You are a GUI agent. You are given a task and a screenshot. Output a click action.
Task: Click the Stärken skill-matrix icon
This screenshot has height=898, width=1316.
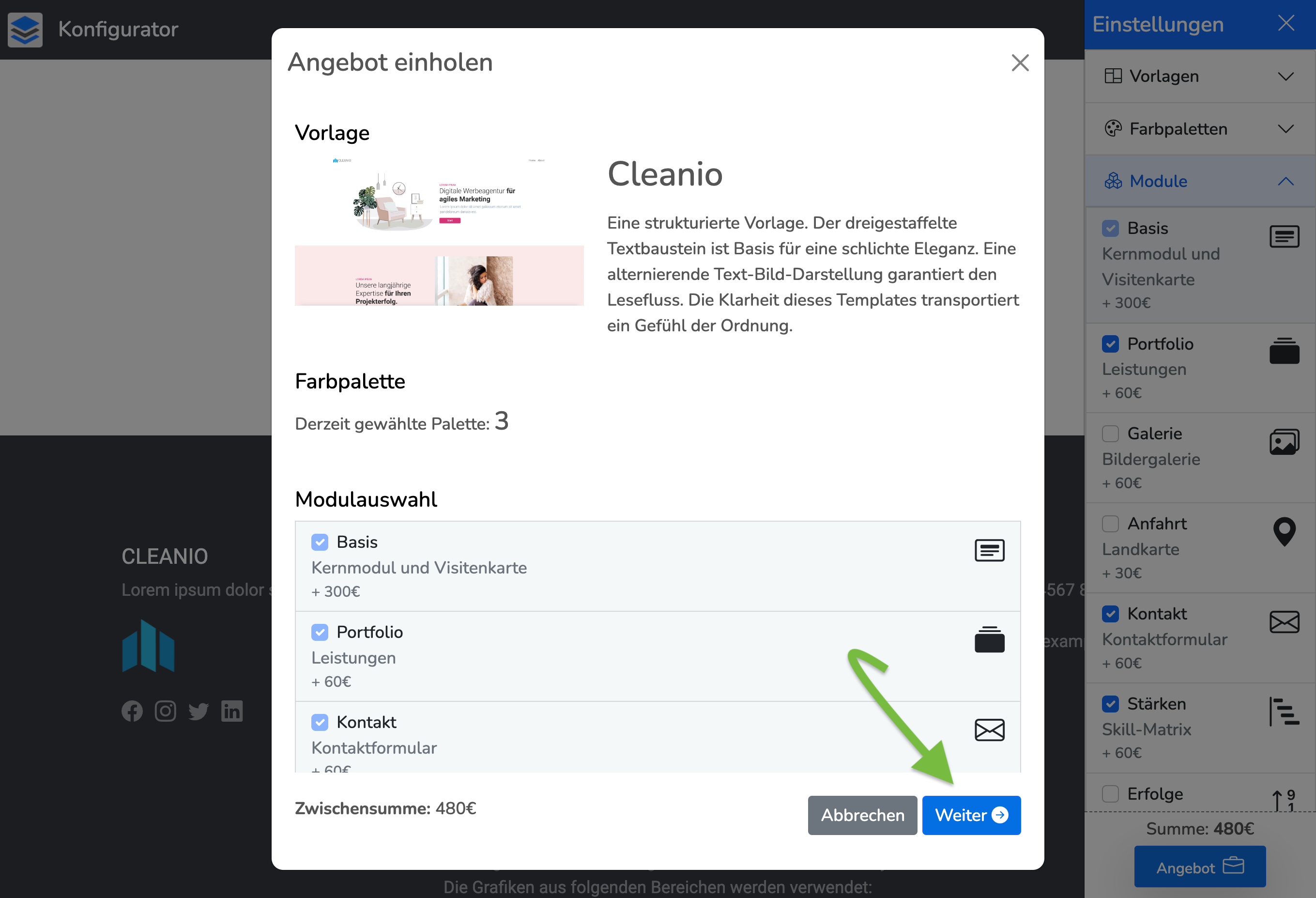(x=1284, y=712)
